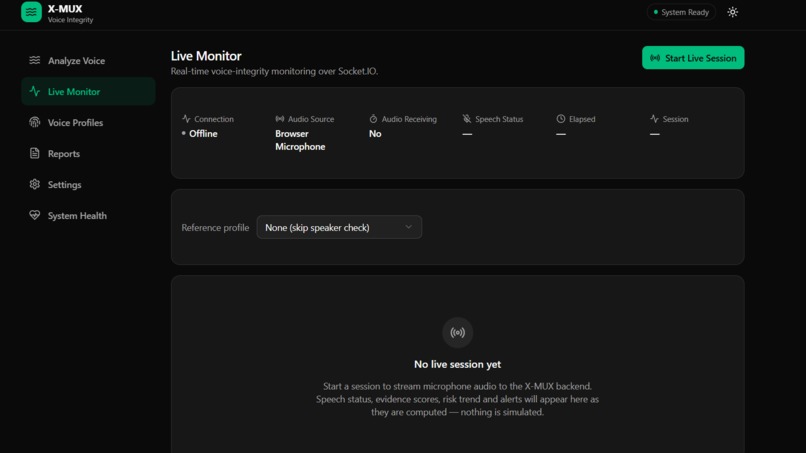Click the Session pulse icon
Screen dimensions: 806x453
point(654,119)
